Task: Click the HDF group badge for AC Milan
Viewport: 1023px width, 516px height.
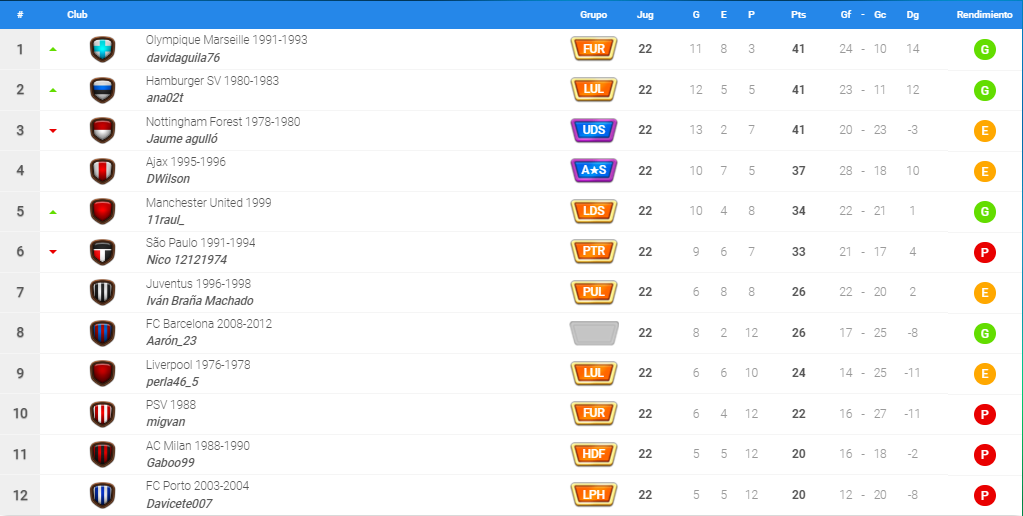Action: (x=594, y=454)
